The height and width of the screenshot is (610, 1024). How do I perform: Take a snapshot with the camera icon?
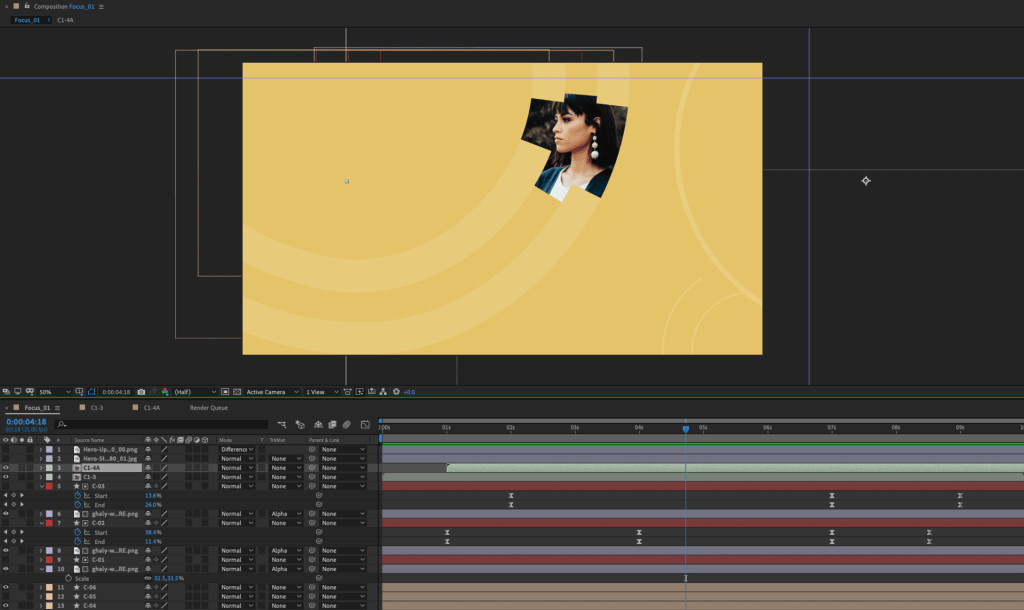point(141,392)
